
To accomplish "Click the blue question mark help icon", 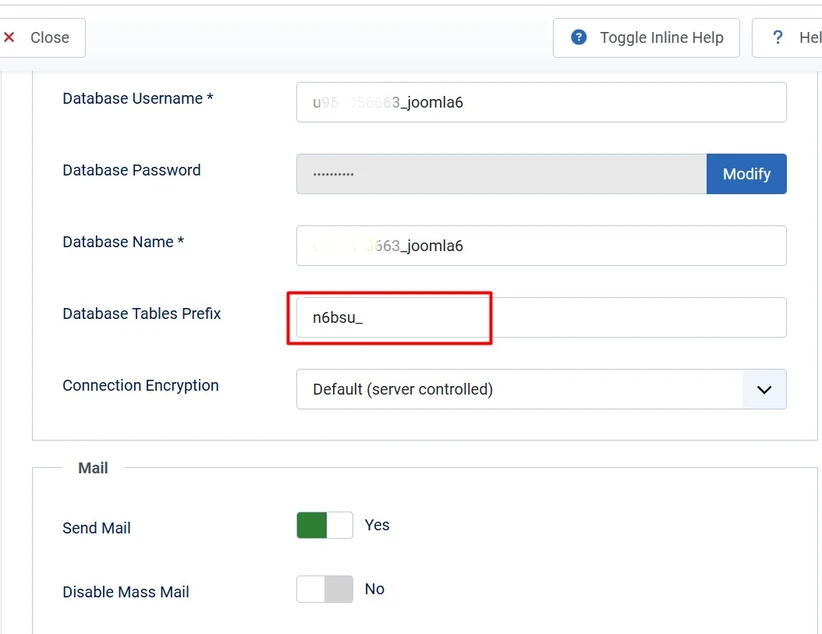I will coord(579,37).
